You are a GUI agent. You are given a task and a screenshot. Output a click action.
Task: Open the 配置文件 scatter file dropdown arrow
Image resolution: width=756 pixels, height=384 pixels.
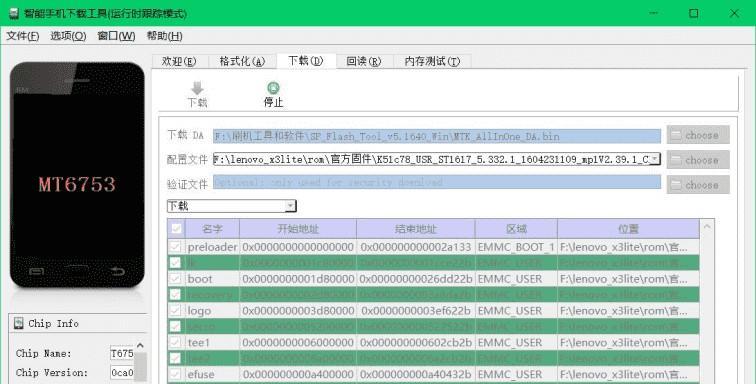655,159
